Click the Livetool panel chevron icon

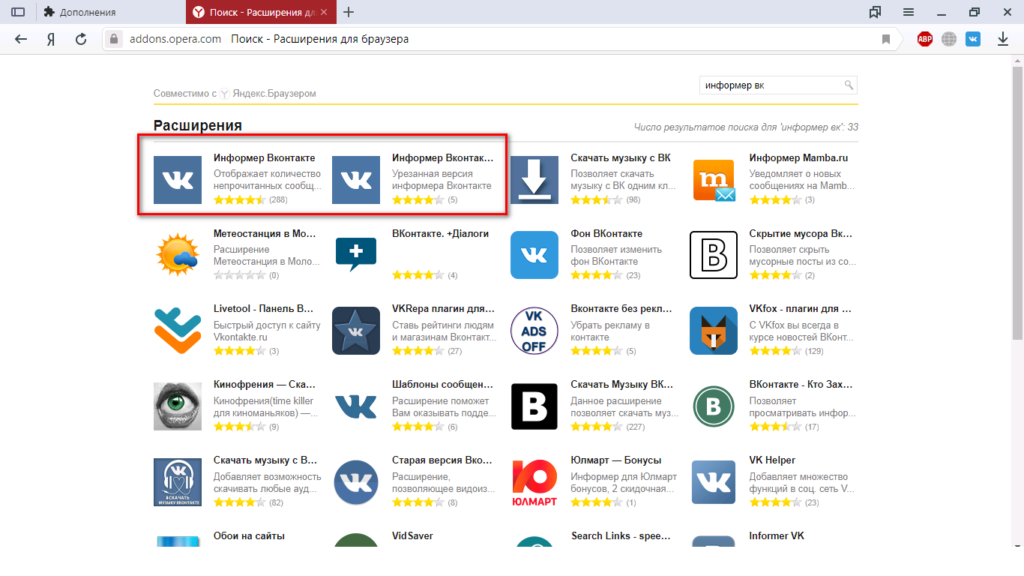pyautogui.click(x=178, y=330)
